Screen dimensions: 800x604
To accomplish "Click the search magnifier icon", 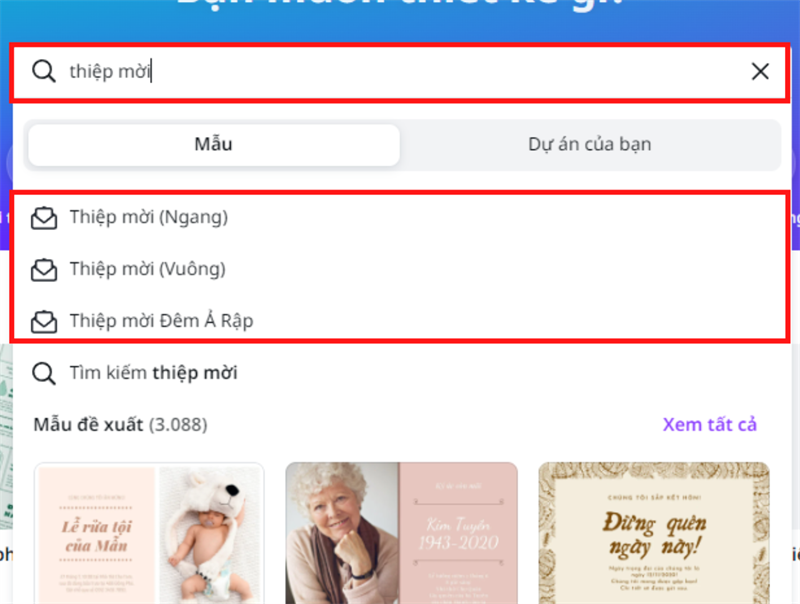I will coord(44,71).
